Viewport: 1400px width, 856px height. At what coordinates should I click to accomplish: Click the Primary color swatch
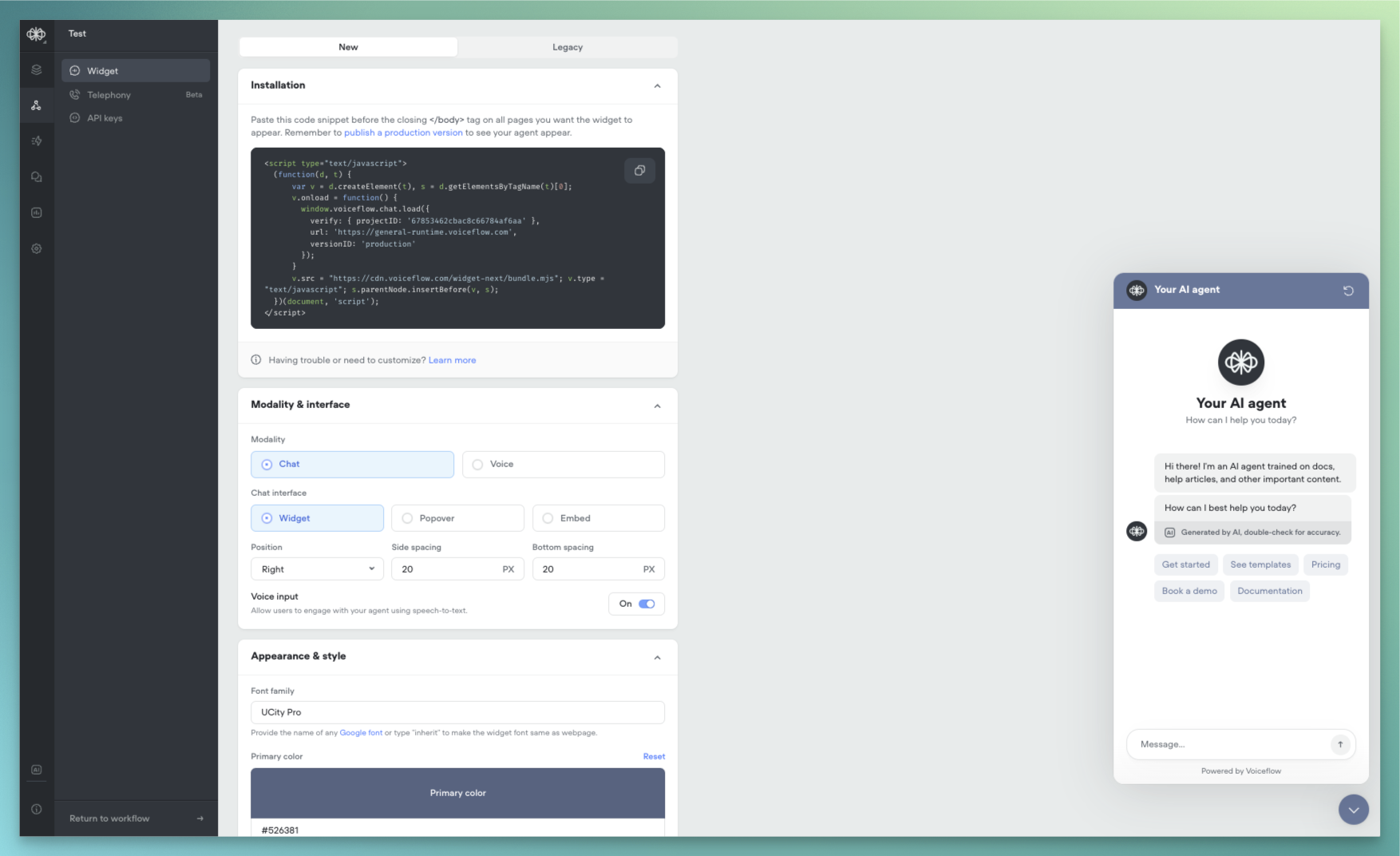click(x=457, y=793)
